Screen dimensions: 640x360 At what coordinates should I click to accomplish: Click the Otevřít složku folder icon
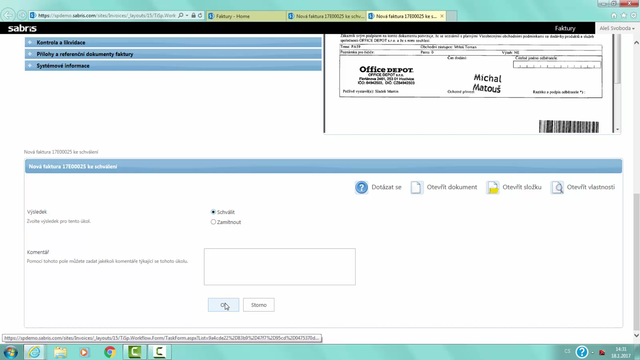click(x=493, y=187)
